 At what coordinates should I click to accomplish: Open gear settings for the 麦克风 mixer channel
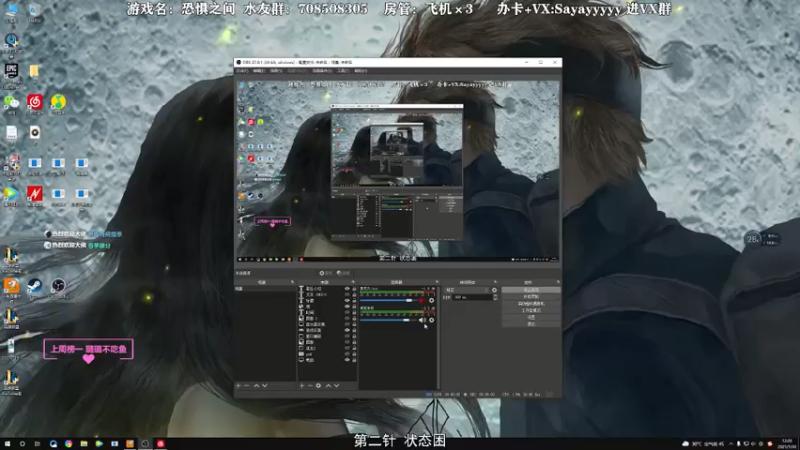432,301
